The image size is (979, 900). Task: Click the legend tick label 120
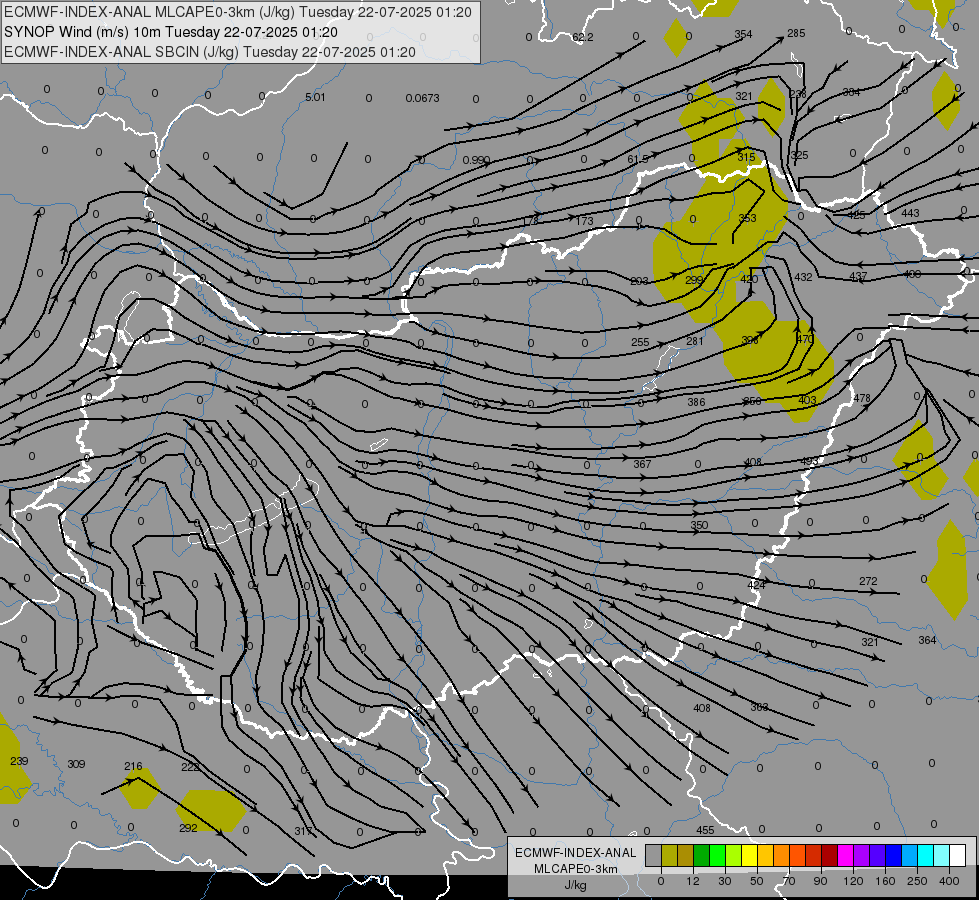pos(853,881)
